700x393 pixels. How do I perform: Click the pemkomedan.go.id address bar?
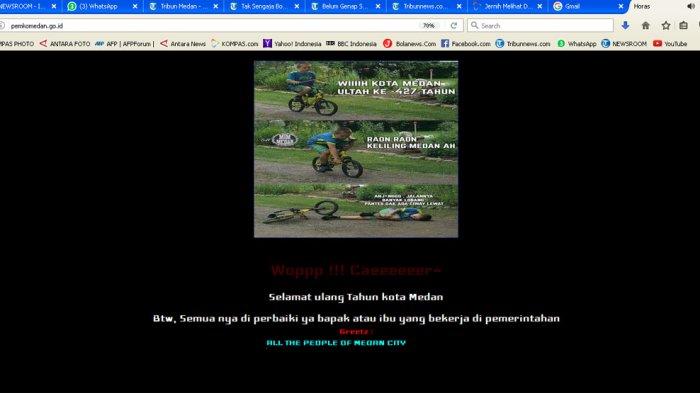point(214,25)
